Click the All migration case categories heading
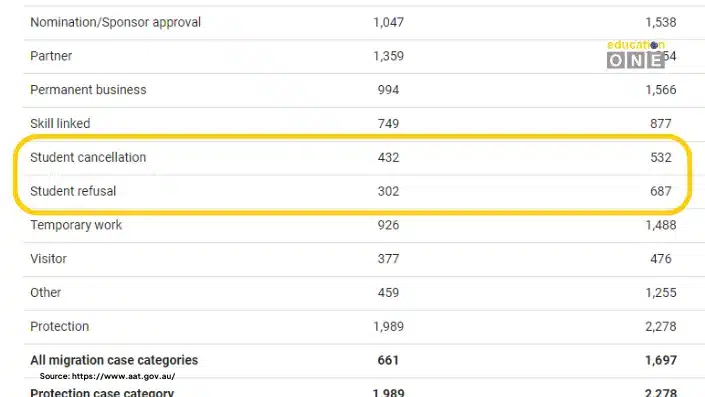 click(x=114, y=360)
